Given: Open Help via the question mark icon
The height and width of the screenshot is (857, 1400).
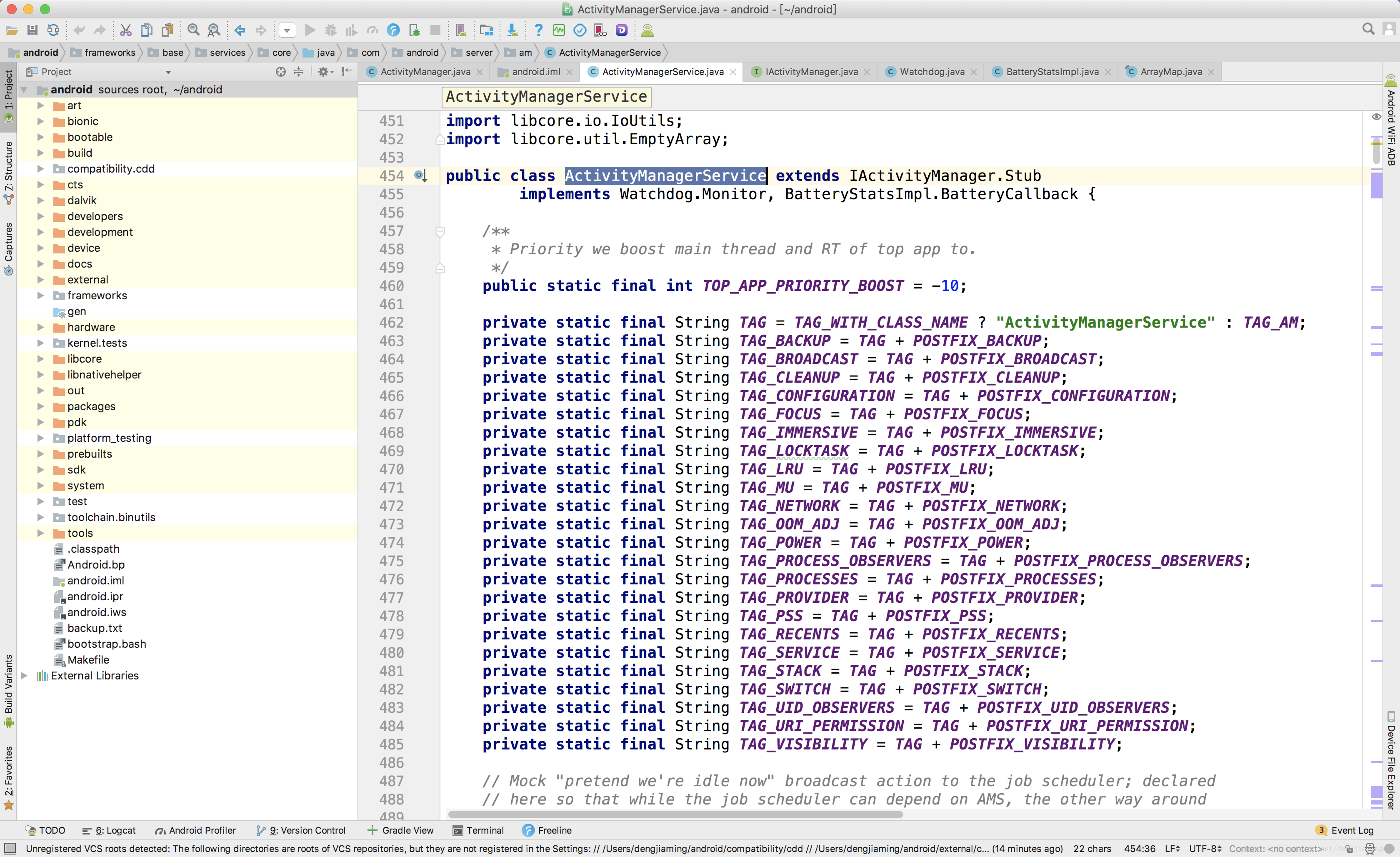Looking at the screenshot, I should (538, 30).
